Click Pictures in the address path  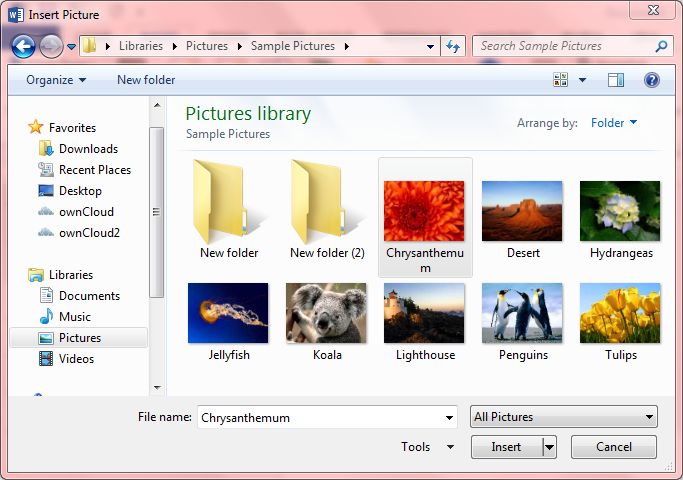coord(206,46)
